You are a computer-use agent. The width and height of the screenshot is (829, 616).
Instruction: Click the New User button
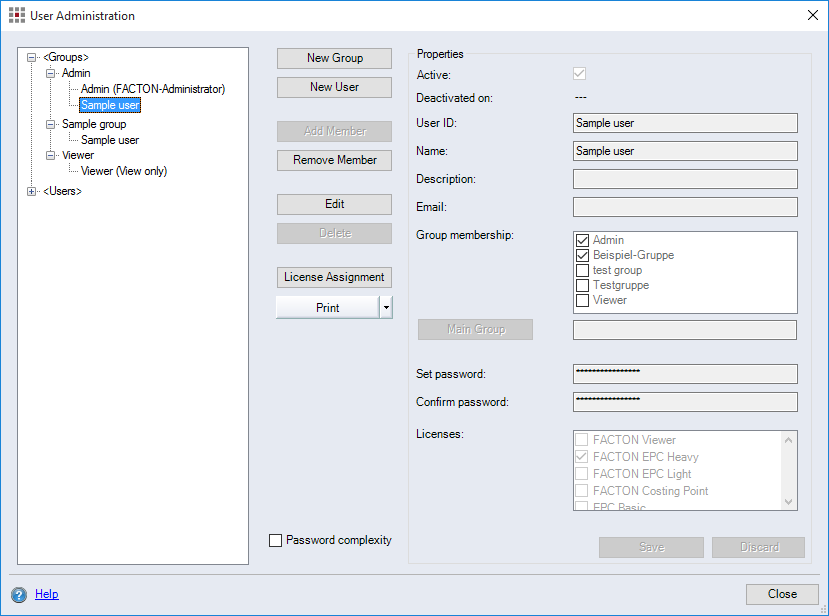tap(333, 87)
